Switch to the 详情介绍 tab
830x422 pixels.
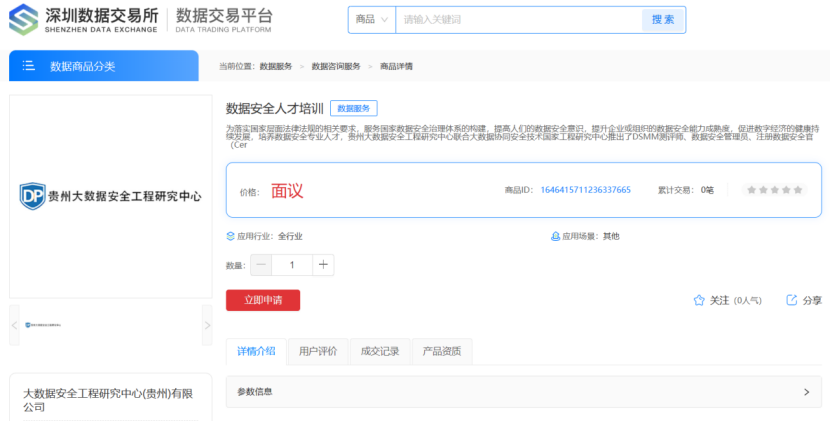pyautogui.click(x=256, y=351)
